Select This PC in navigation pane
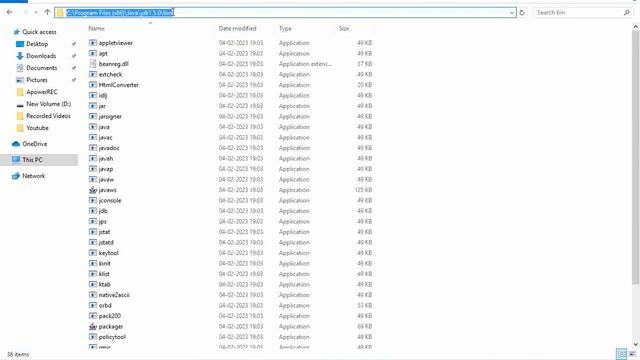The height and width of the screenshot is (360, 640). pos(32,160)
